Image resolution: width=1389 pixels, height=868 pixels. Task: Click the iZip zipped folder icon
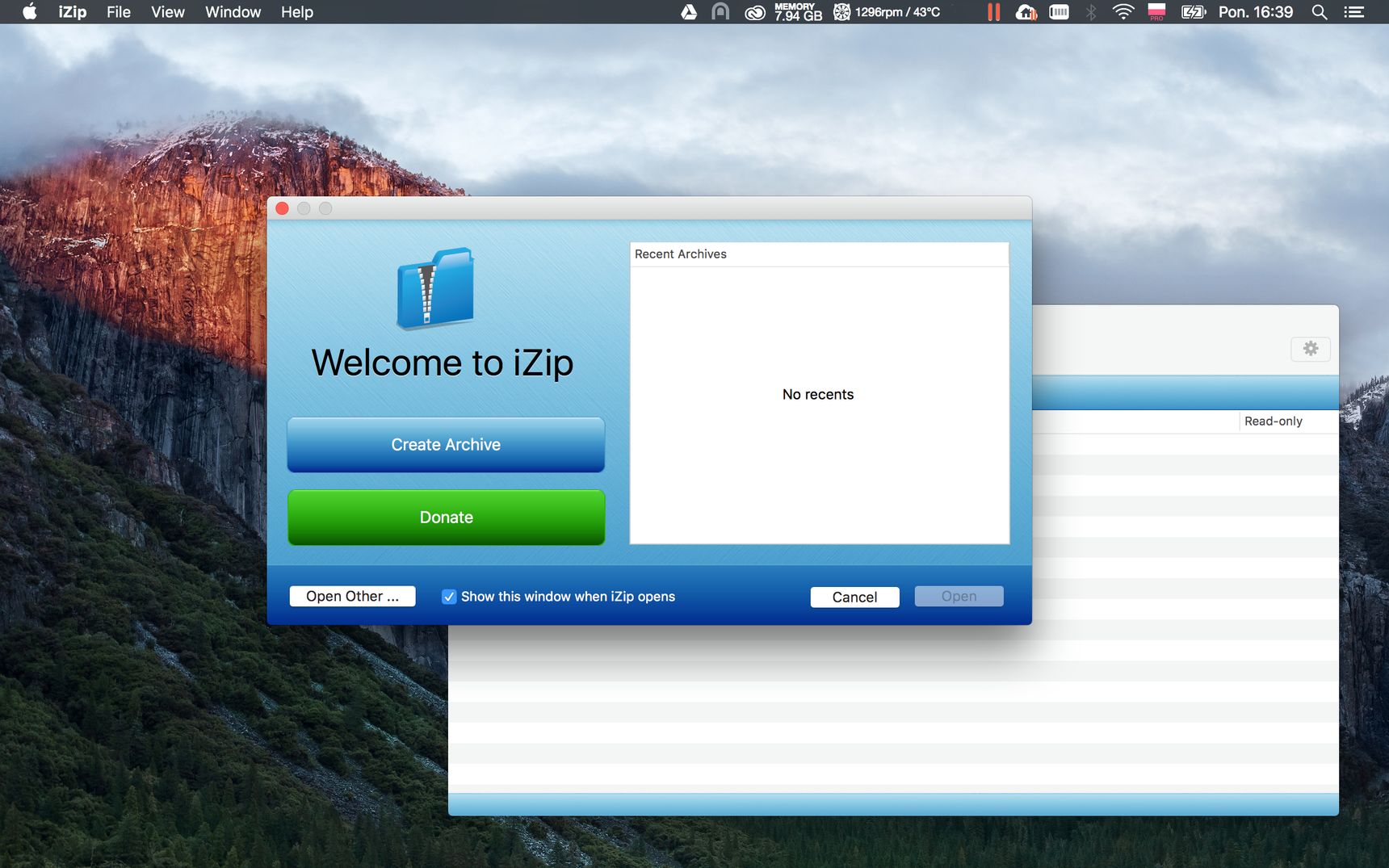(435, 288)
